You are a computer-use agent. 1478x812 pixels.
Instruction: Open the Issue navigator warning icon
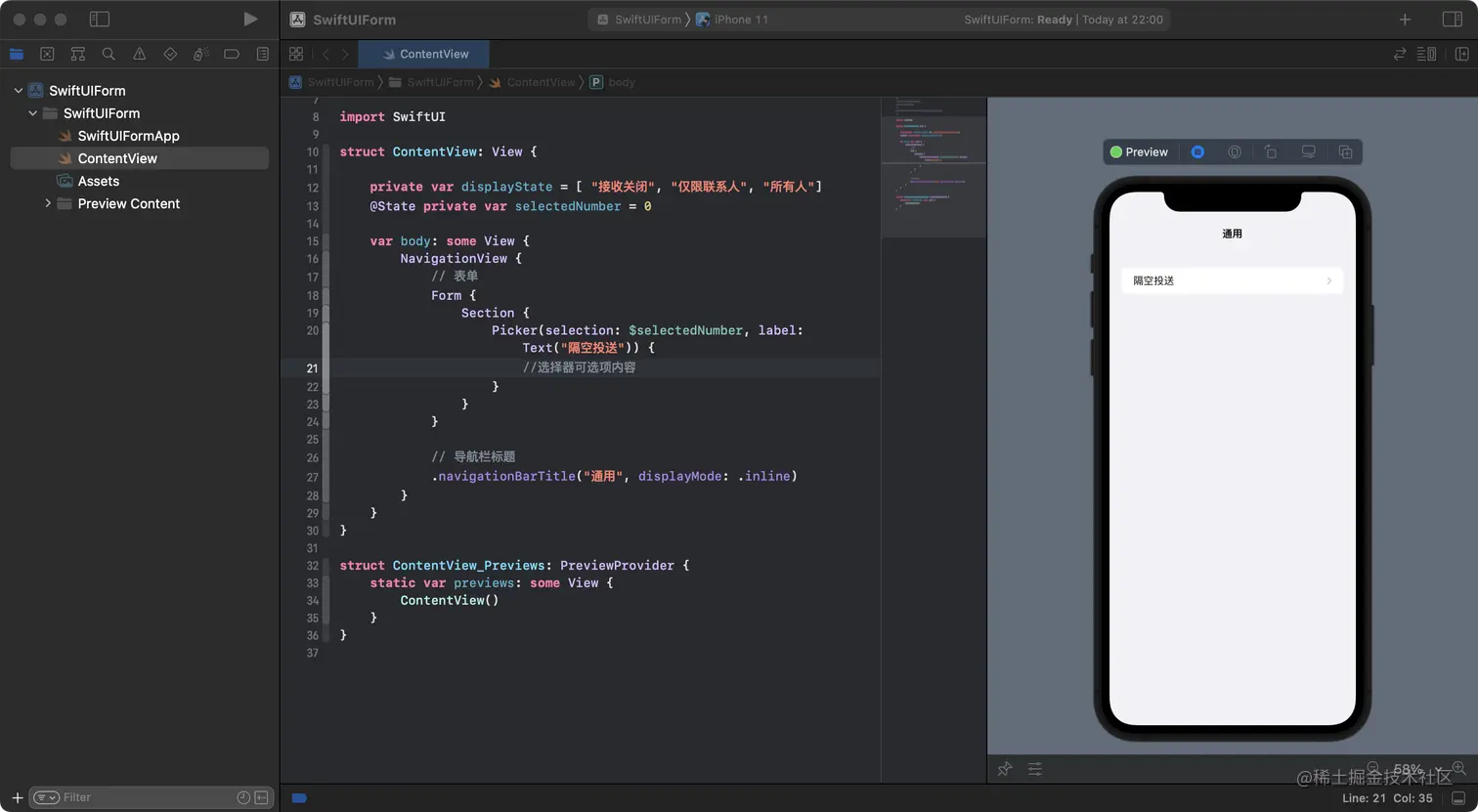(x=140, y=54)
